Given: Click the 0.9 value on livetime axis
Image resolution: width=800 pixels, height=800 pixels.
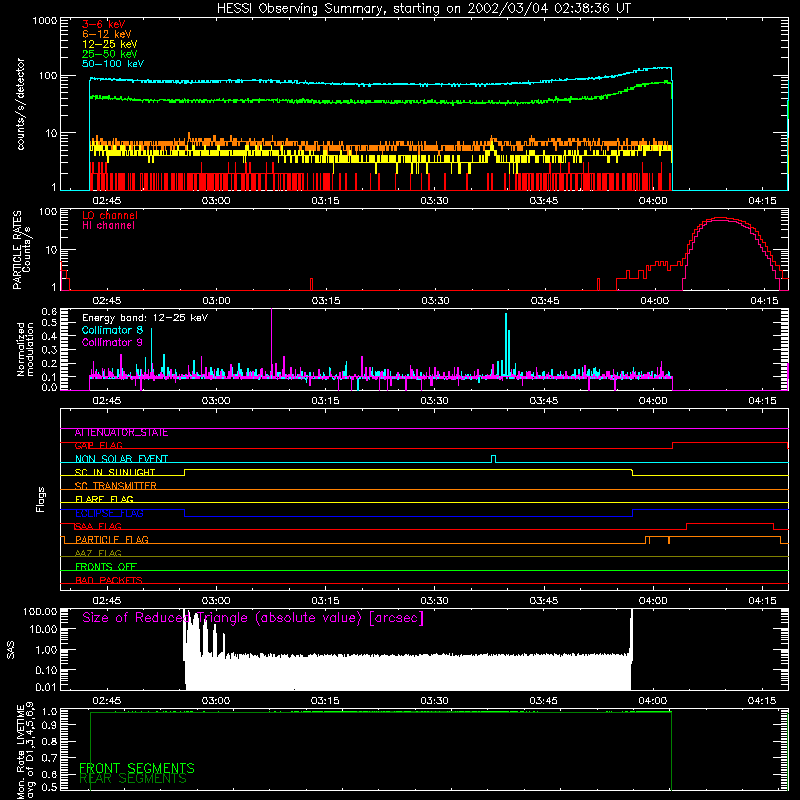Looking at the screenshot, I should tap(51, 725).
